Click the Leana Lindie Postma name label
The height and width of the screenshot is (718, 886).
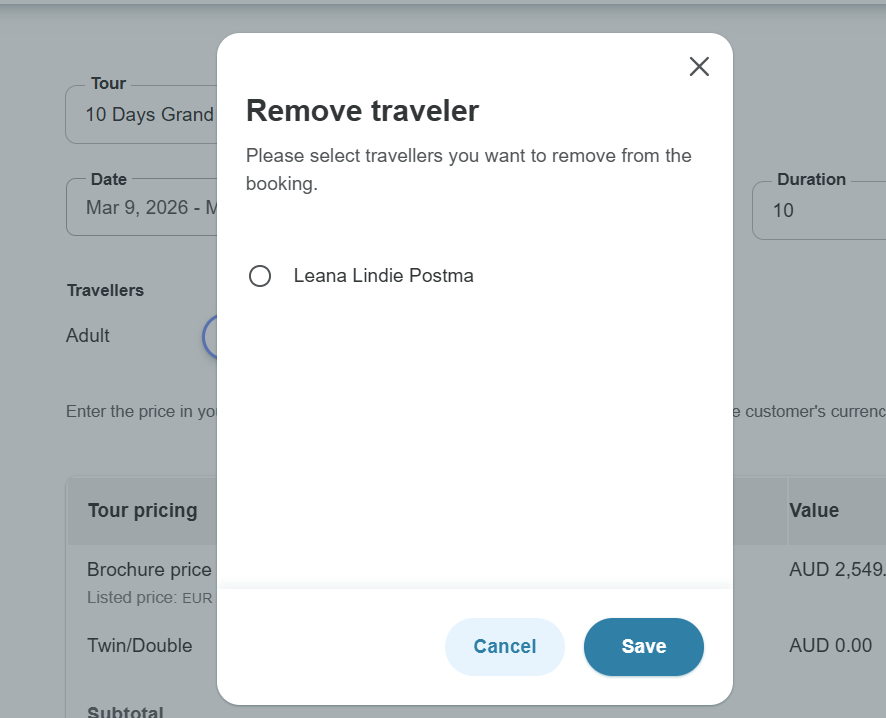[x=383, y=276]
